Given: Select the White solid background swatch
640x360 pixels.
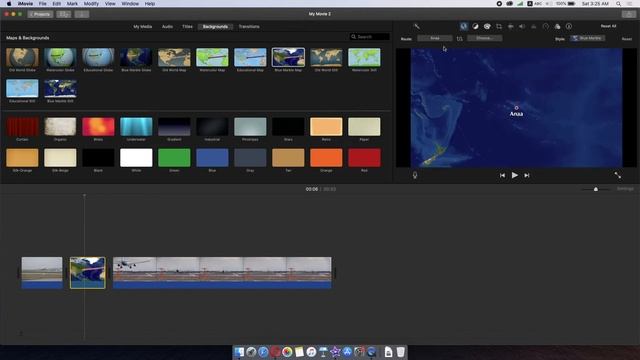Looking at the screenshot, I should click(x=136, y=158).
